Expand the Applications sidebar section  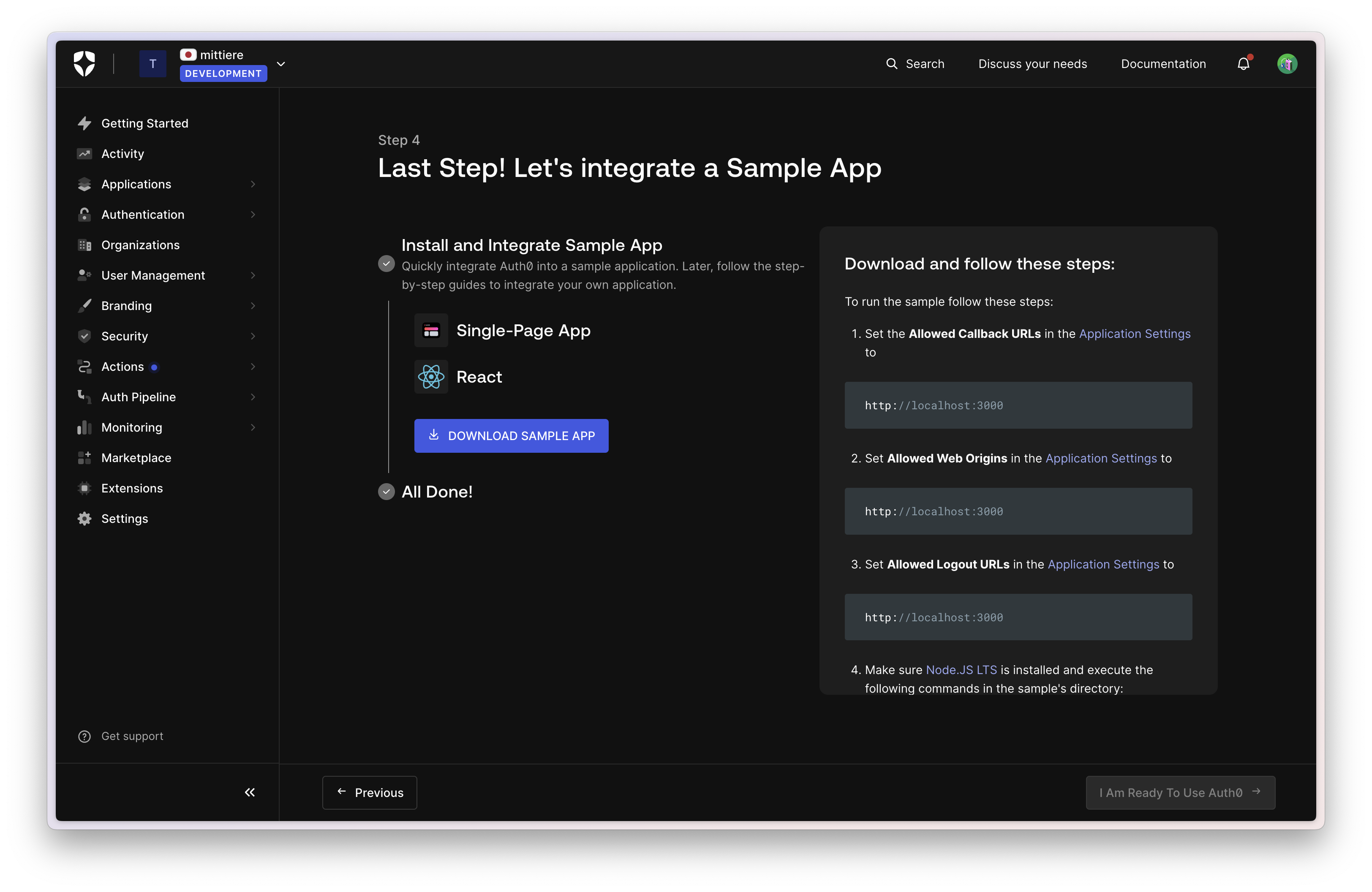253,185
